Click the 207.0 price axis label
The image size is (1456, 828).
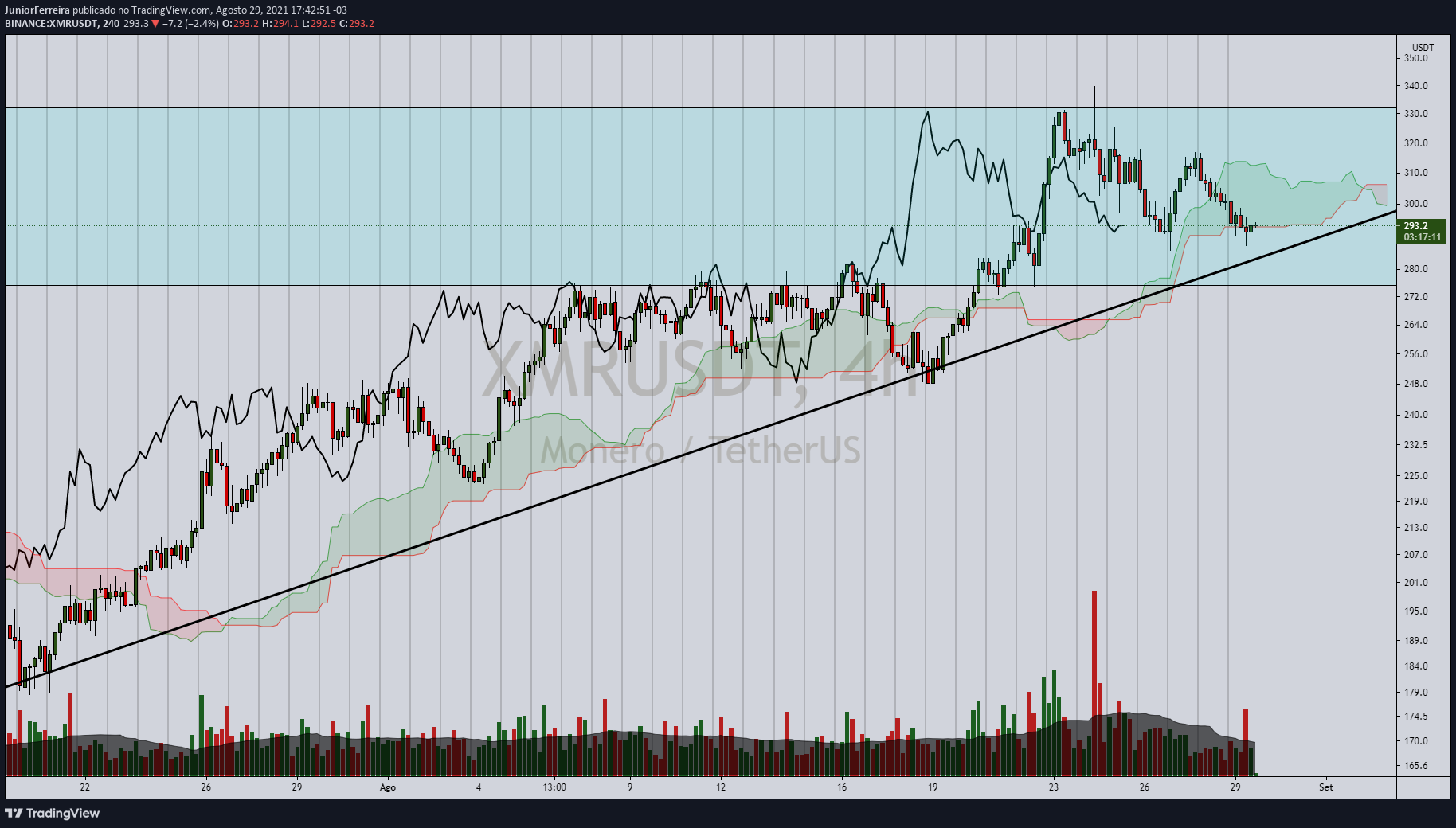coord(1416,555)
